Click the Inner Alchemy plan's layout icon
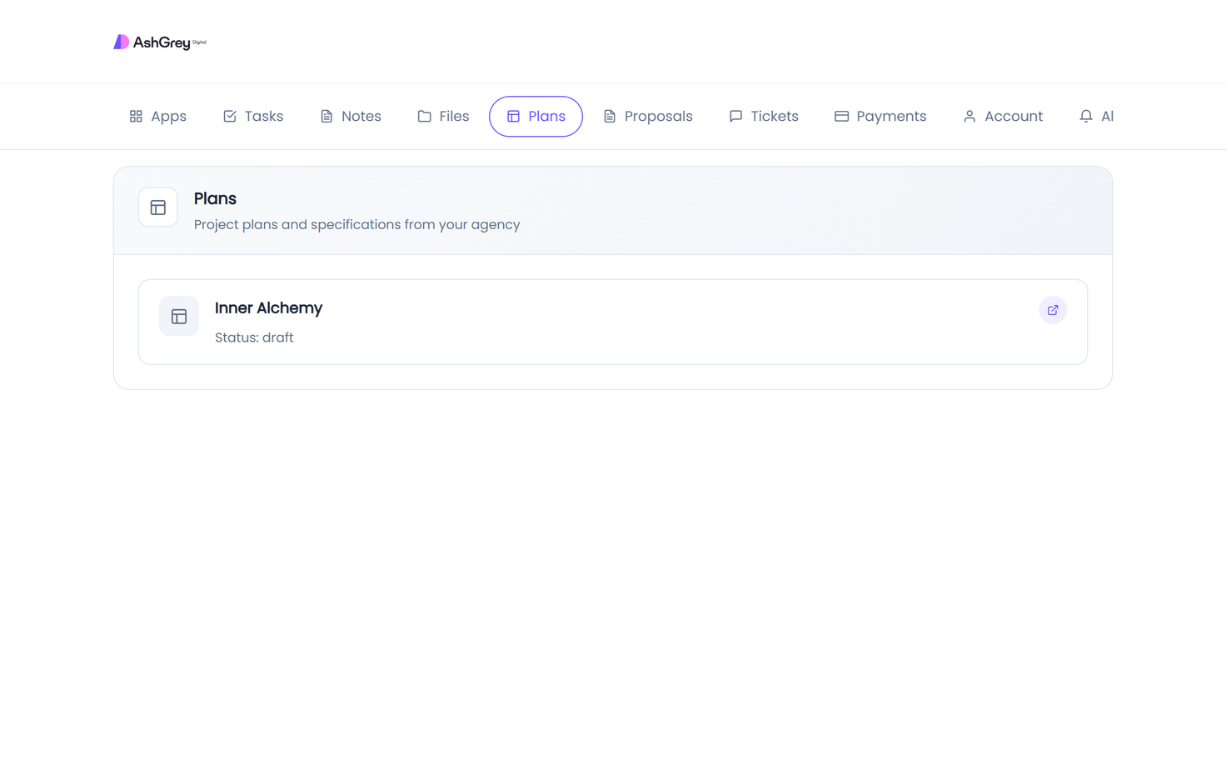 179,317
